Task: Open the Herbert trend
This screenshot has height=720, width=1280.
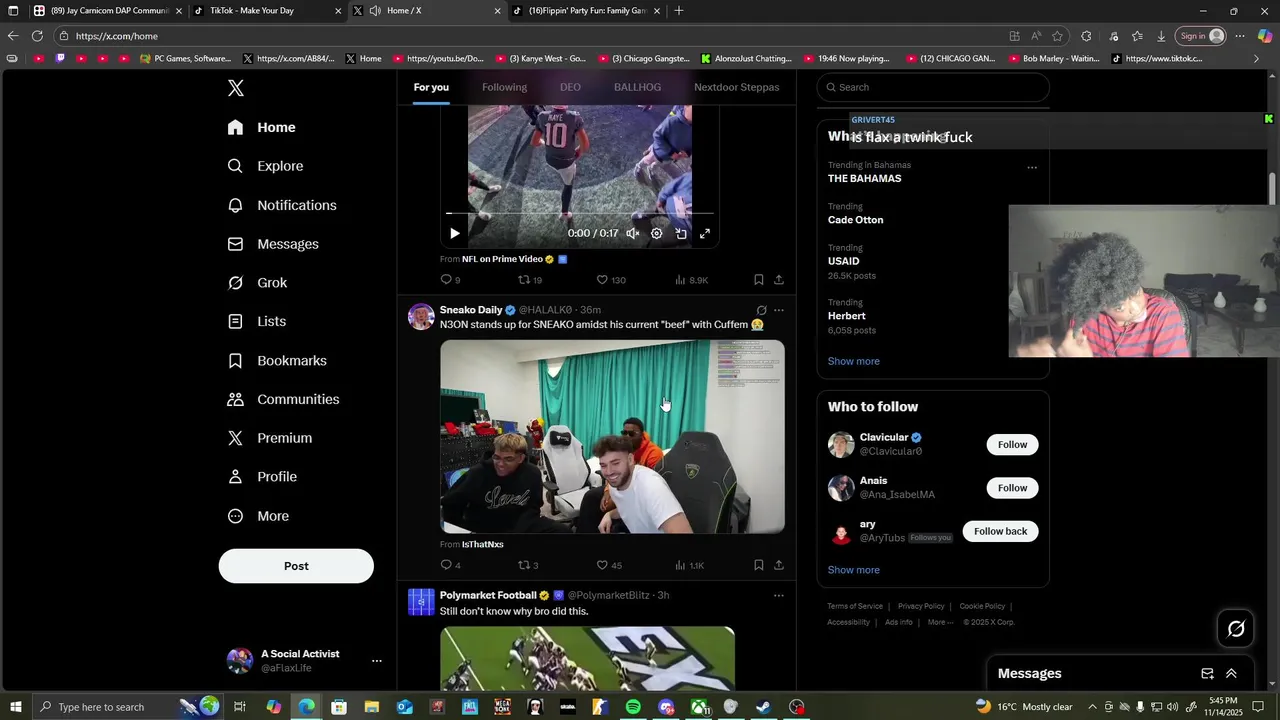Action: click(x=846, y=316)
